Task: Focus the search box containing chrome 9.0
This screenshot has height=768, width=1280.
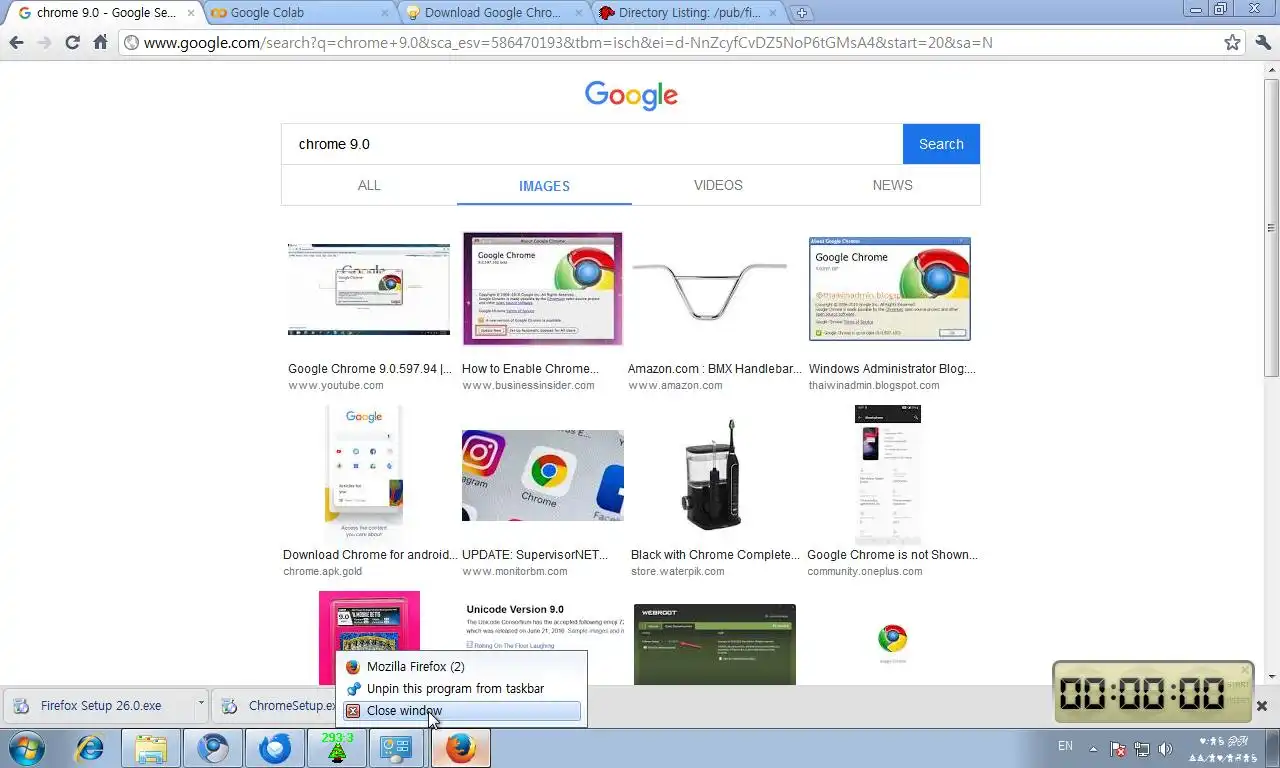Action: coord(592,144)
